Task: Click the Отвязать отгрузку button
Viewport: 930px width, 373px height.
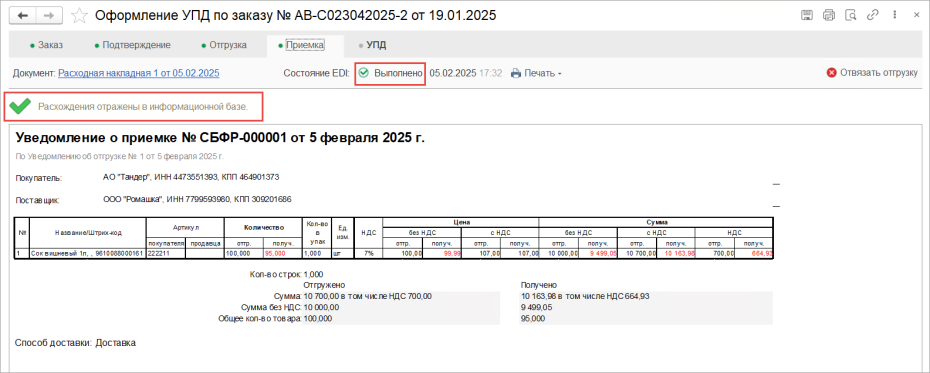Action: [x=872, y=73]
